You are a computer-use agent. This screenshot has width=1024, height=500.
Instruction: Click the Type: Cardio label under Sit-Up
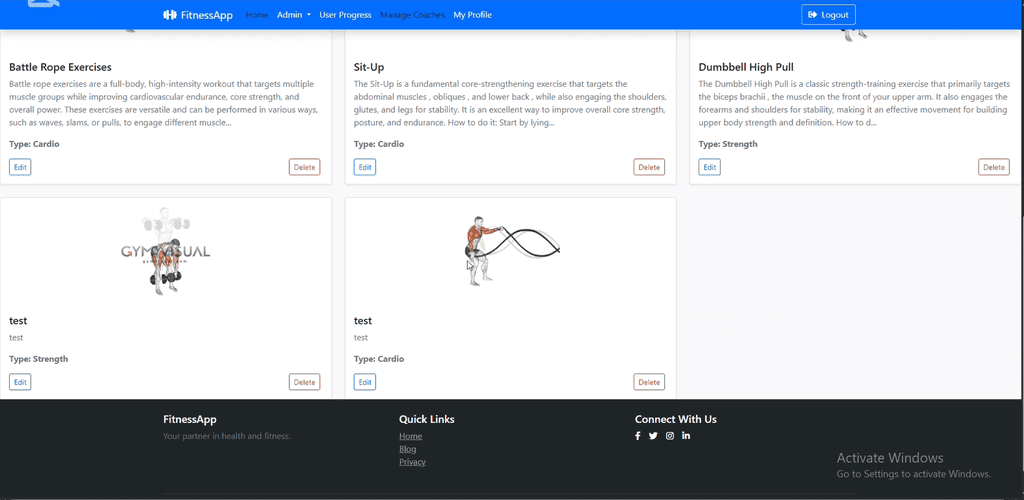379,144
